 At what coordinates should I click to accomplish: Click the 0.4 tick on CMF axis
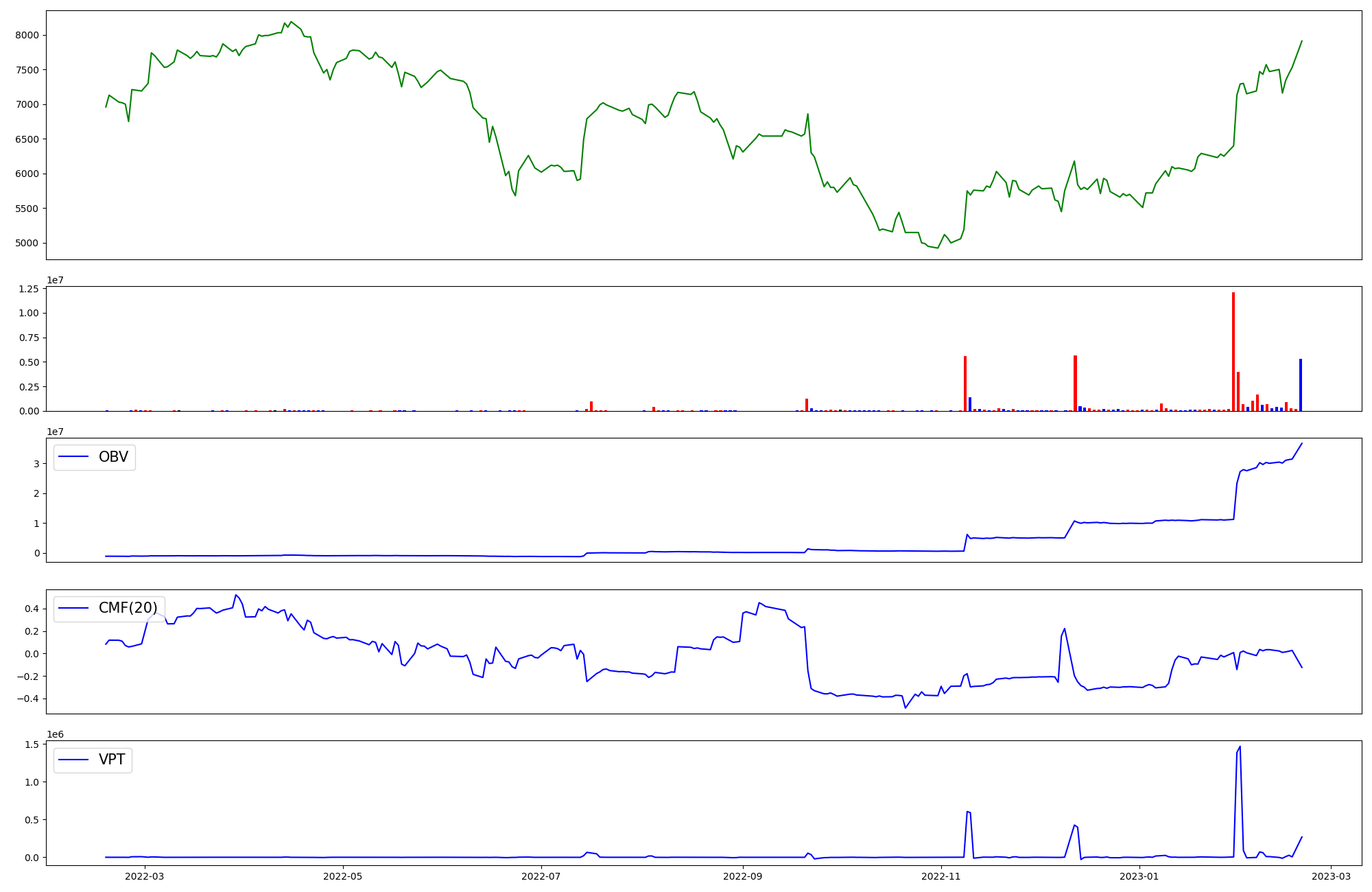click(32, 609)
